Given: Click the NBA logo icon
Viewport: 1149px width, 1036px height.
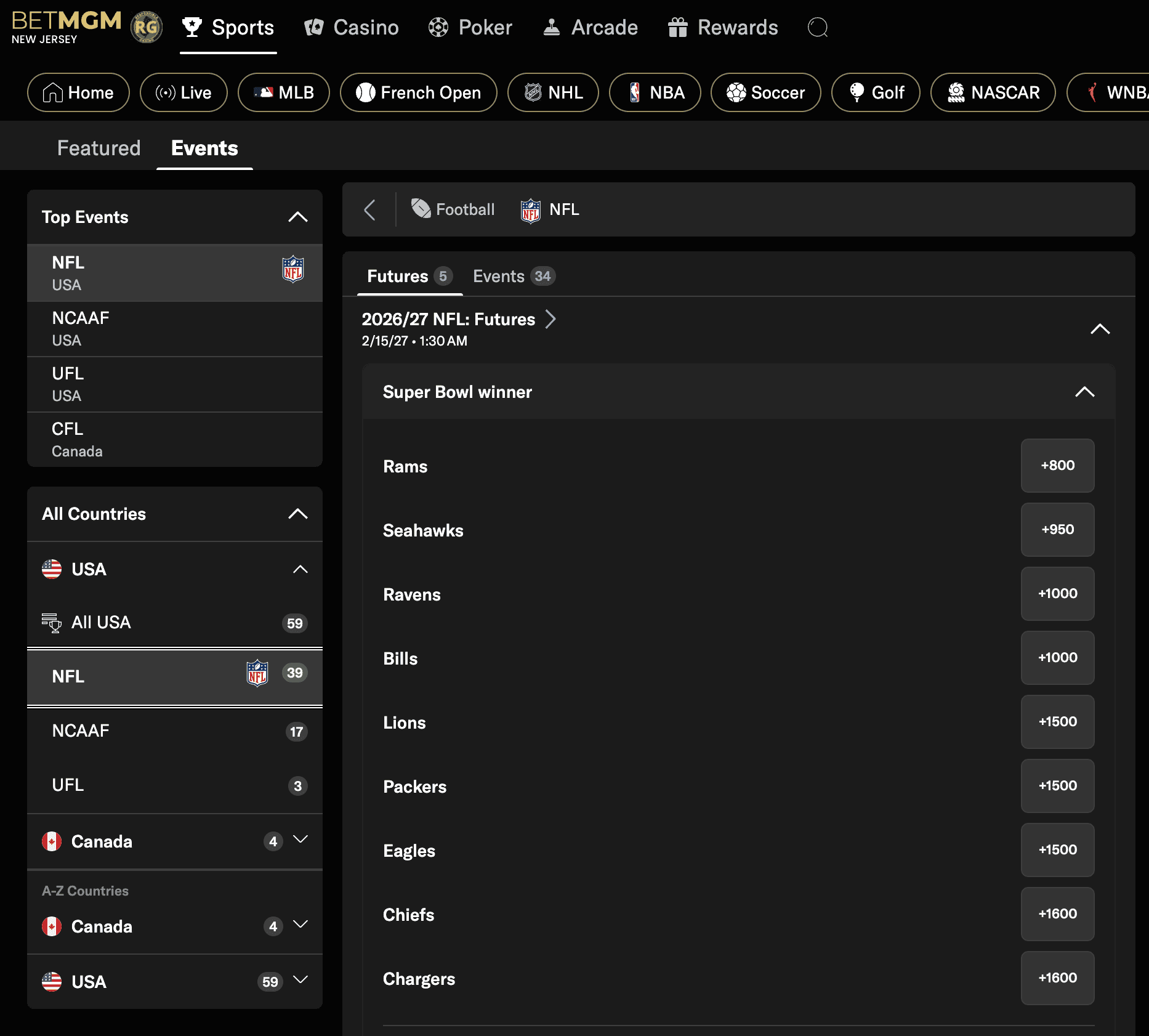Looking at the screenshot, I should pyautogui.click(x=635, y=92).
